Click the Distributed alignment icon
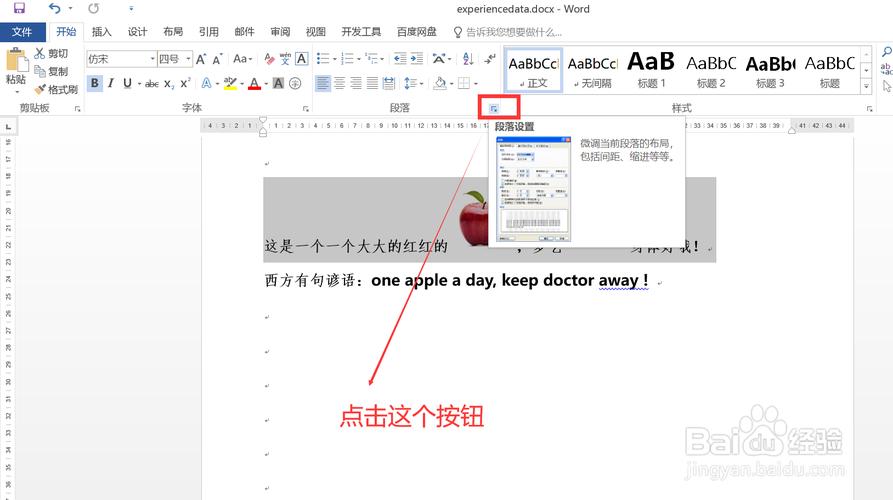The width and height of the screenshot is (893, 500). coord(389,83)
